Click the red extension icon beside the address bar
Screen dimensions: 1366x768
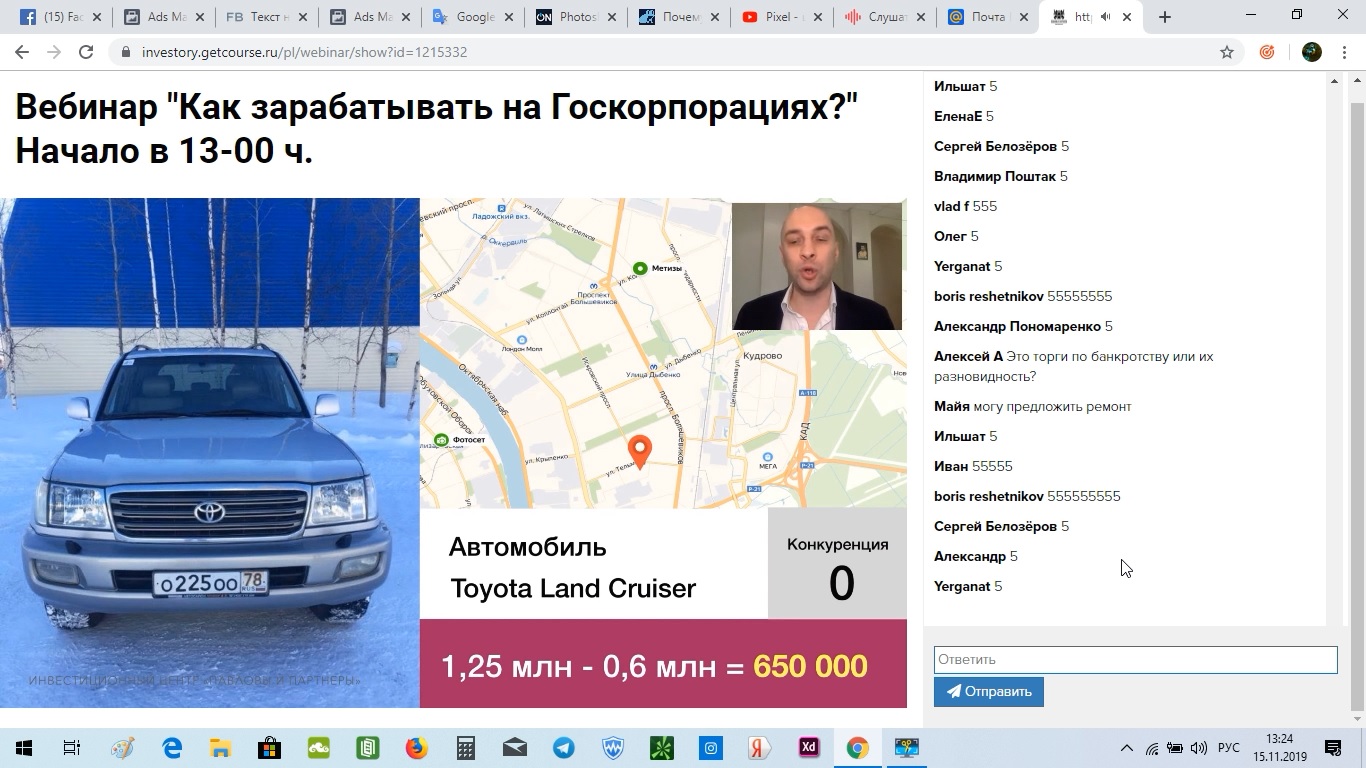(1268, 51)
